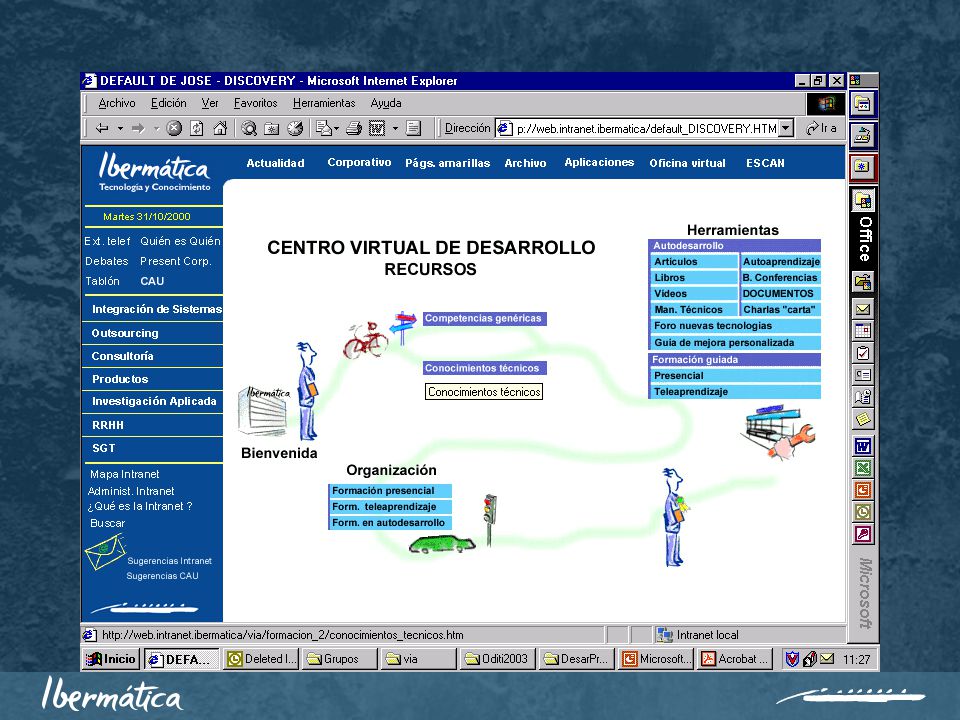Open the Actualidad section in top navigation

point(275,163)
